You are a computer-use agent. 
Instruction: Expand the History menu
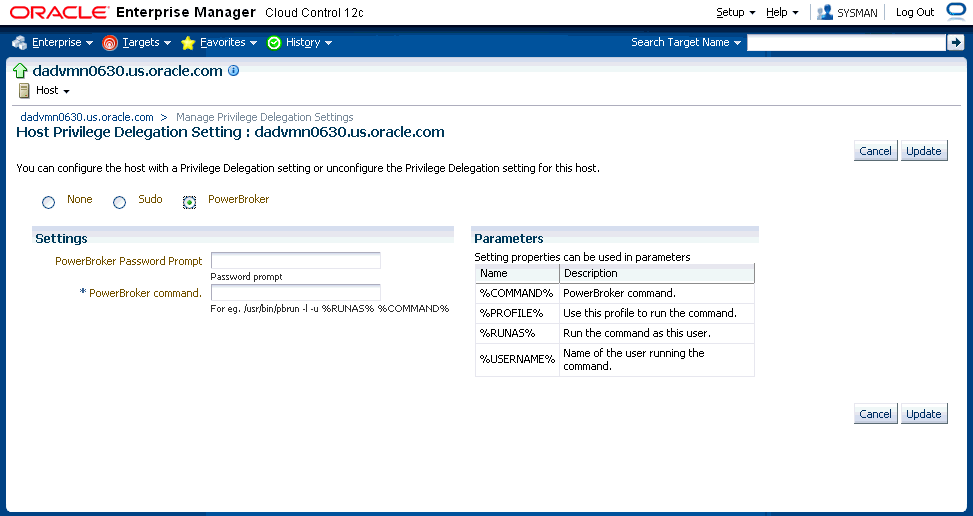(309, 42)
